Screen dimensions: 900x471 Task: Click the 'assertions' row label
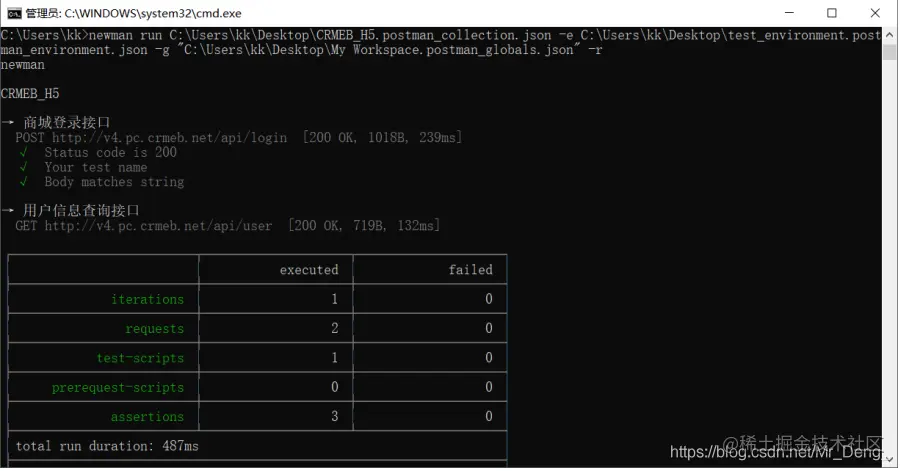point(148,416)
